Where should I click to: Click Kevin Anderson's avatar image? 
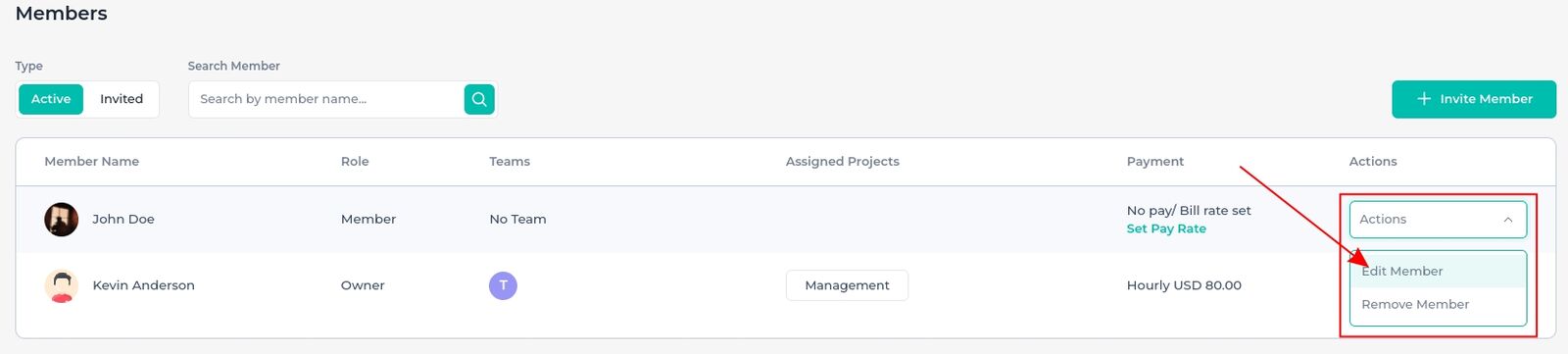click(x=61, y=285)
